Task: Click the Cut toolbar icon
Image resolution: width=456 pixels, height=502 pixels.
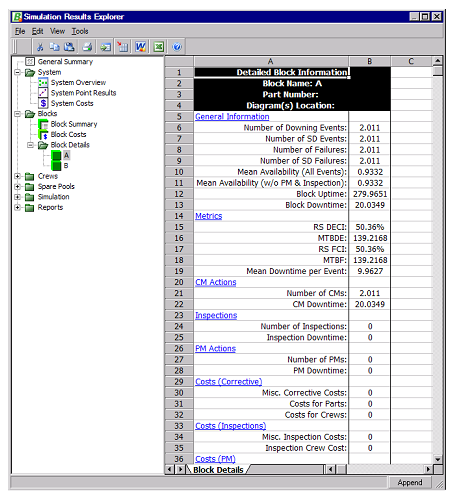Action: (x=40, y=47)
